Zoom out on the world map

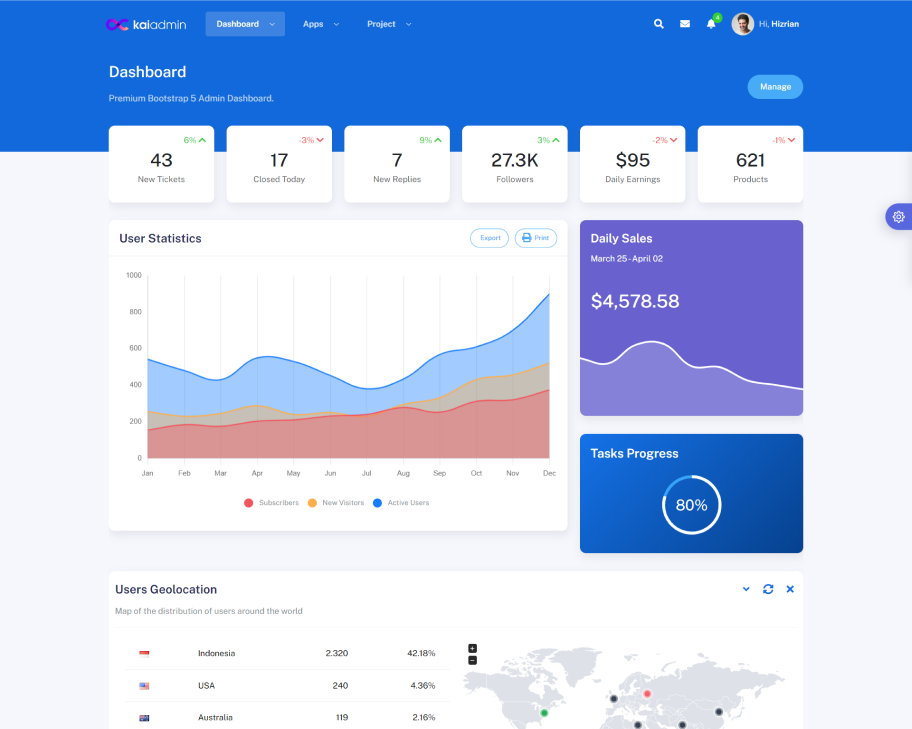coord(473,660)
